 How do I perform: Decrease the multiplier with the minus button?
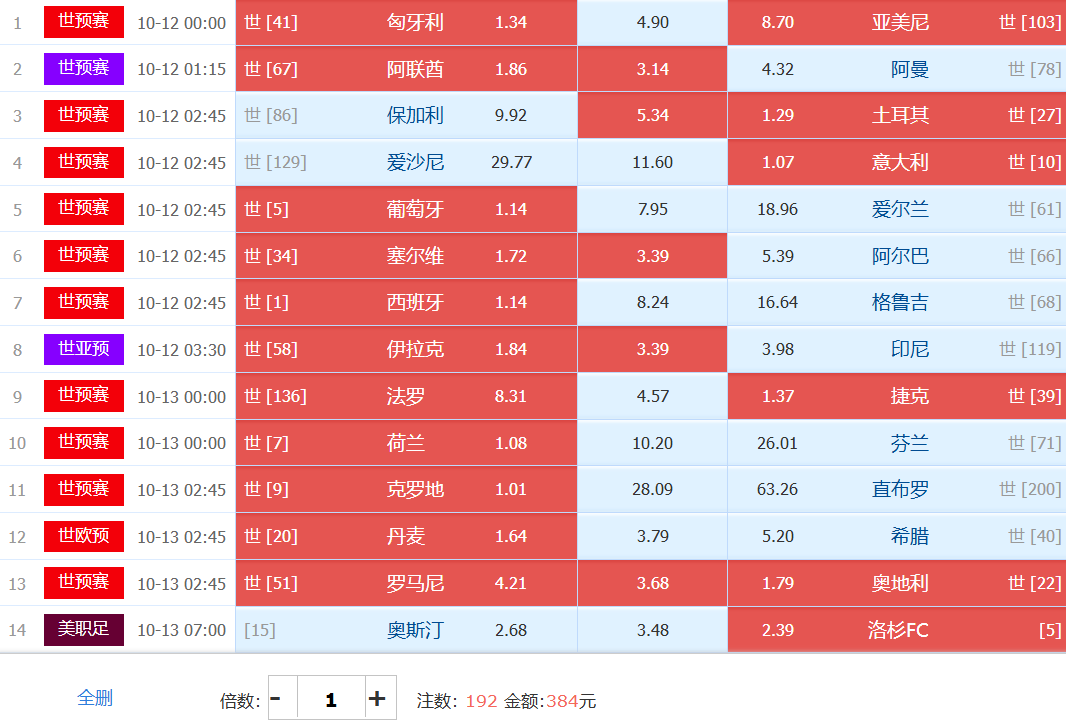tap(277, 699)
